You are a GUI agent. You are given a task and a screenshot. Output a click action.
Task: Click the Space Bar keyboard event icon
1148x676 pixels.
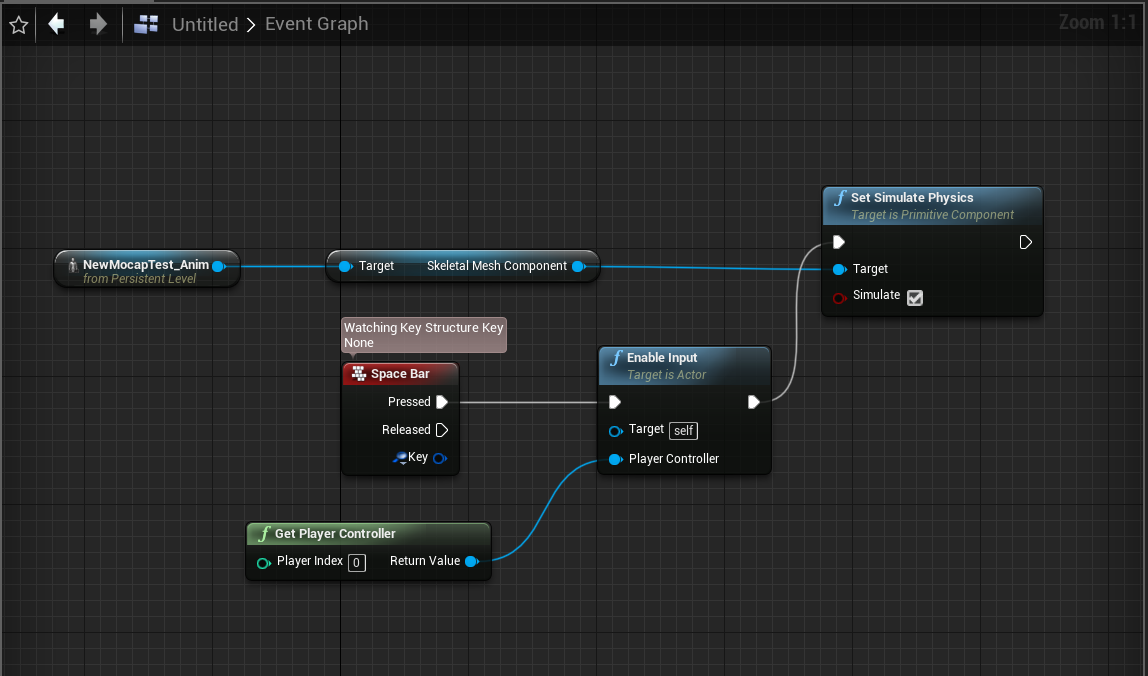coord(358,374)
